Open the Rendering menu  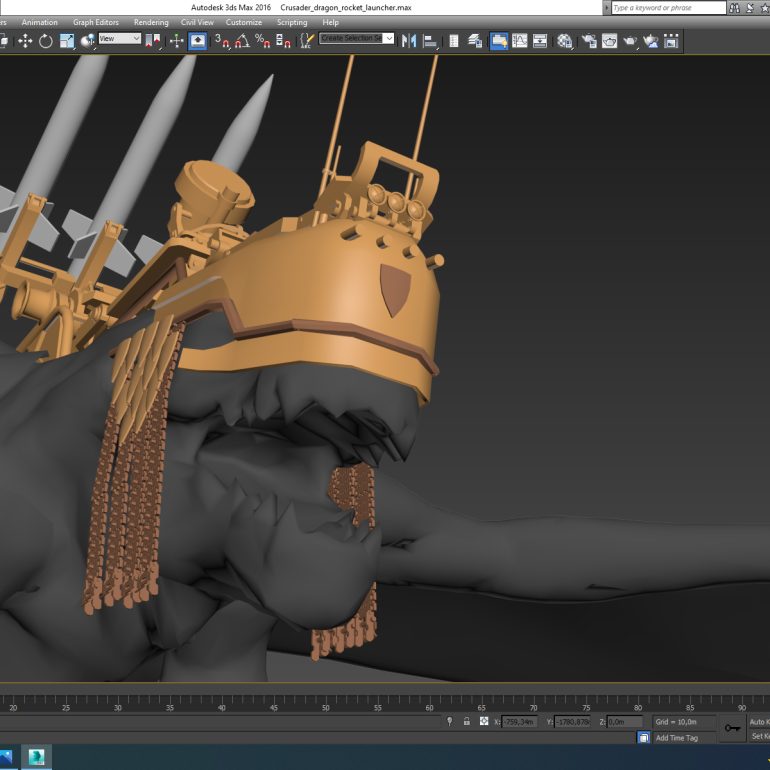point(151,22)
